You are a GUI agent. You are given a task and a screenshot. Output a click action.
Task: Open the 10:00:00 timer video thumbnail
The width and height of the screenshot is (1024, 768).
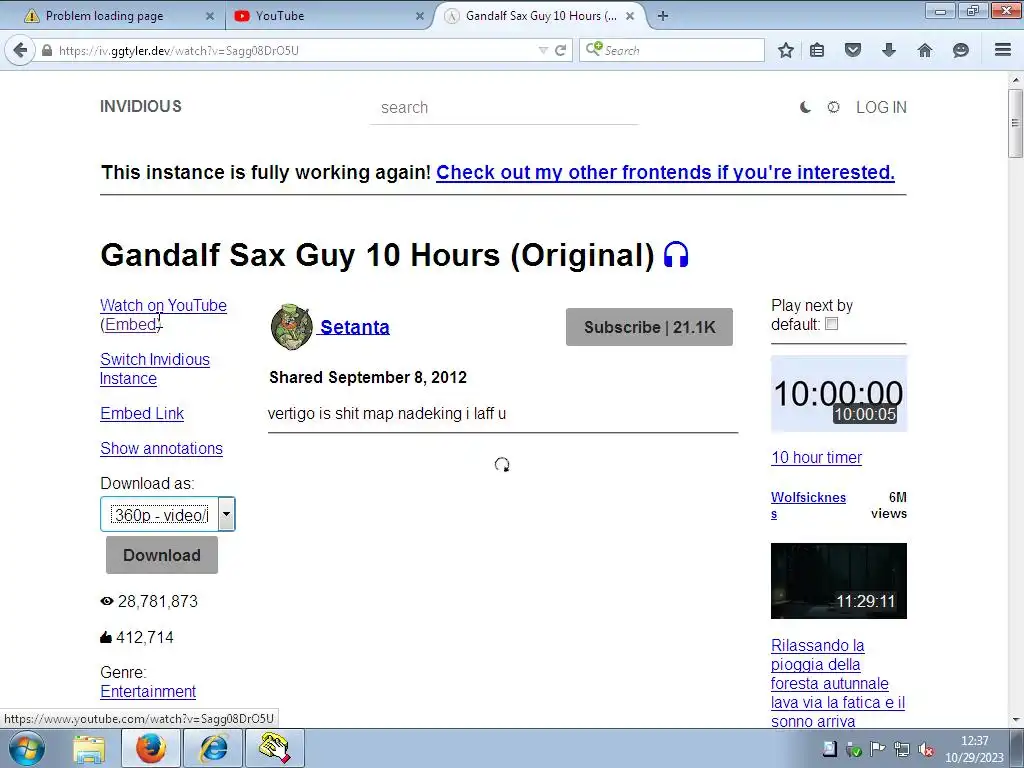839,394
